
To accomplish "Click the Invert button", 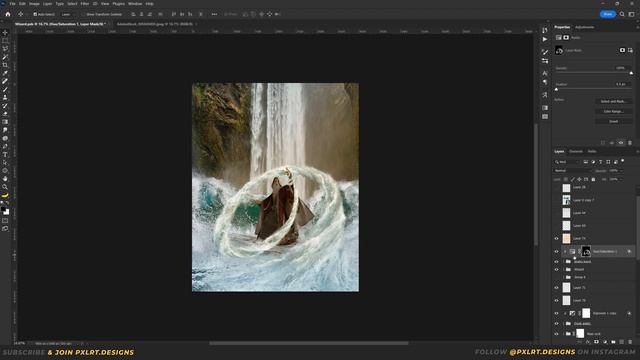I will click(x=613, y=121).
